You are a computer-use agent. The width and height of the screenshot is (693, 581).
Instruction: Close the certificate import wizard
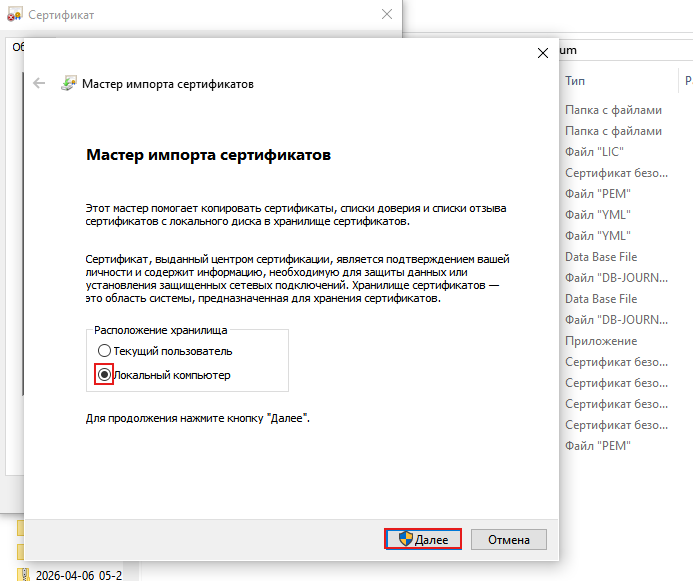[543, 53]
